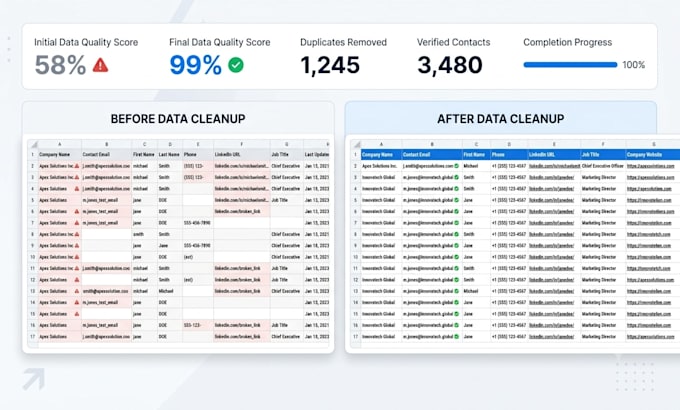Open the LinkedIn link in after-table row 15
The image size is (680, 410).
pyautogui.click(x=552, y=314)
